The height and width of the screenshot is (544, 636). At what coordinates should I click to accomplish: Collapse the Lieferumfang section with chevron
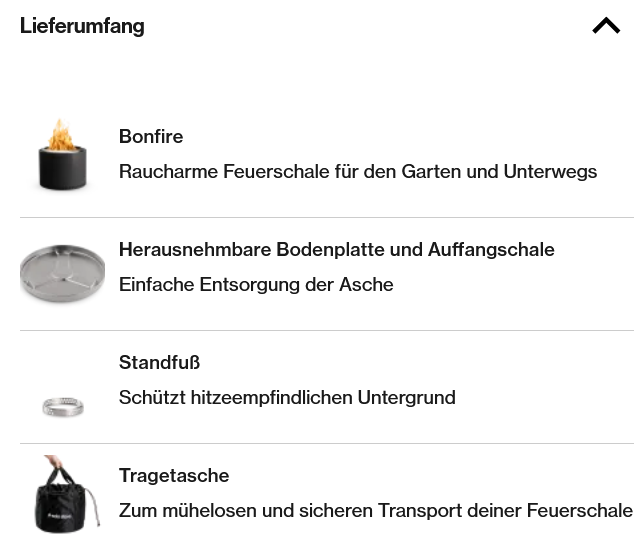(x=606, y=26)
